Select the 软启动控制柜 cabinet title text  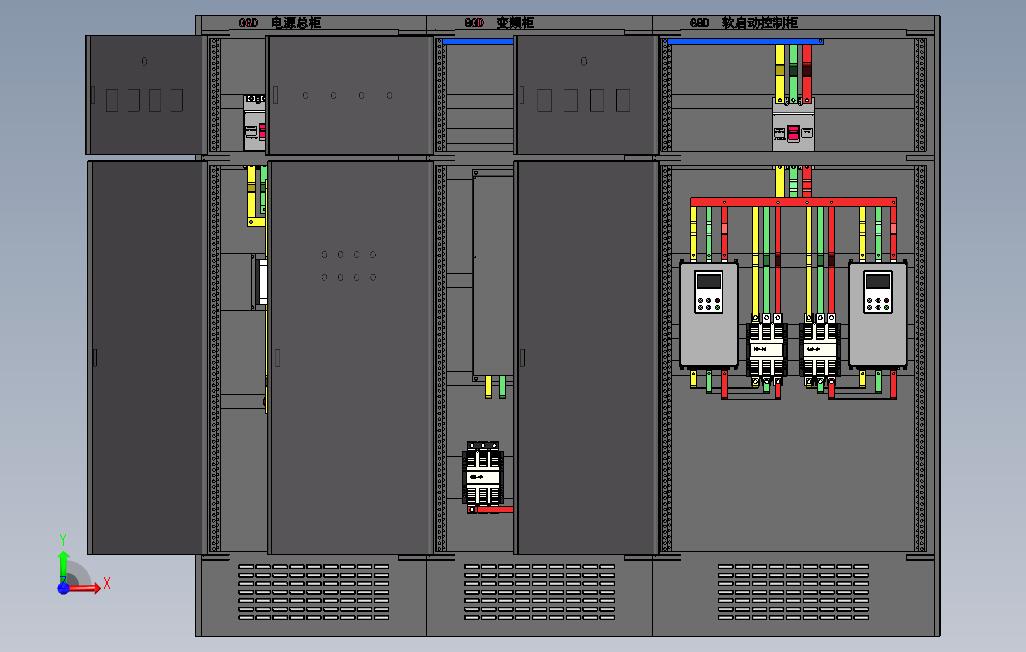(760, 23)
